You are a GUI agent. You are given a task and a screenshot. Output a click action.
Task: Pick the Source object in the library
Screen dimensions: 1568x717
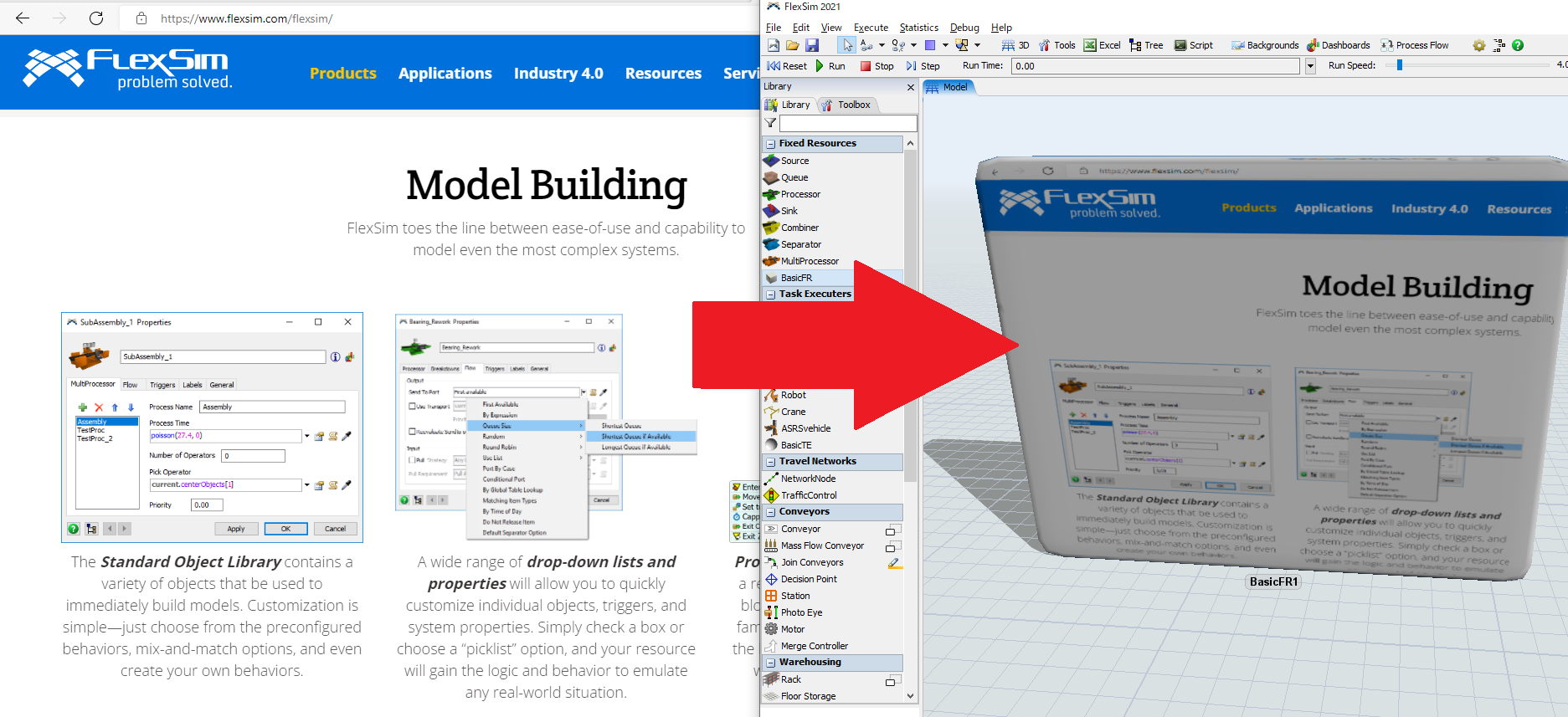click(x=794, y=161)
